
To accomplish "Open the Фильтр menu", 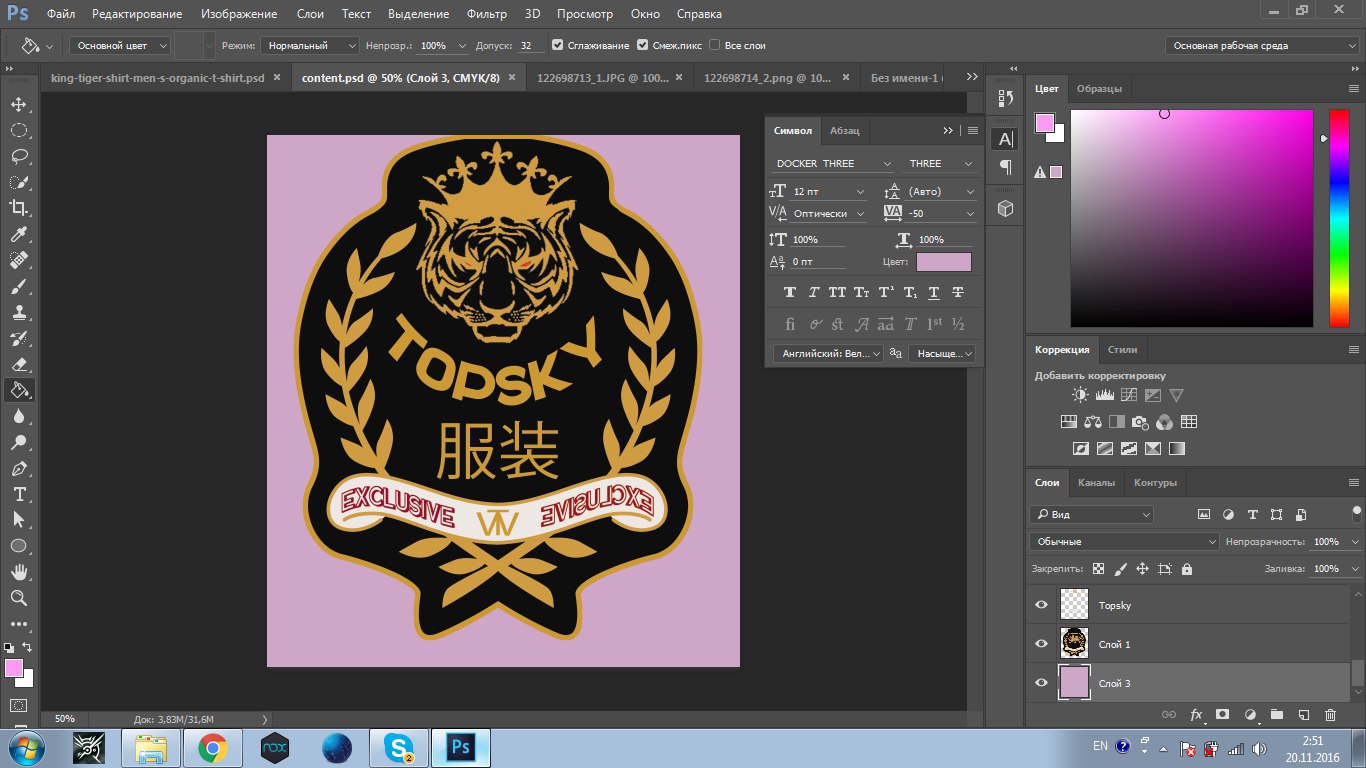I will (486, 14).
